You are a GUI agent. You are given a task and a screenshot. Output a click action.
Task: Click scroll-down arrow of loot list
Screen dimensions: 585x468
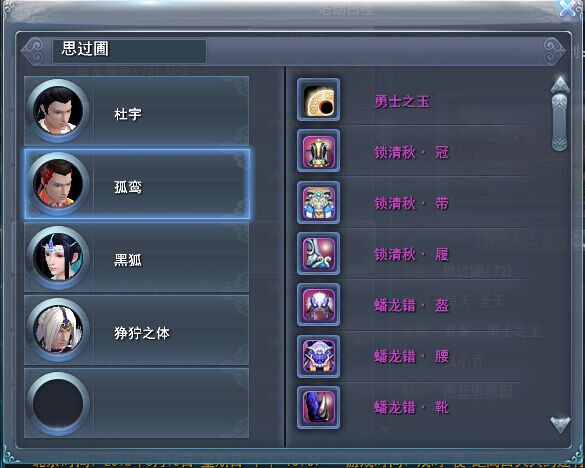pyautogui.click(x=560, y=425)
